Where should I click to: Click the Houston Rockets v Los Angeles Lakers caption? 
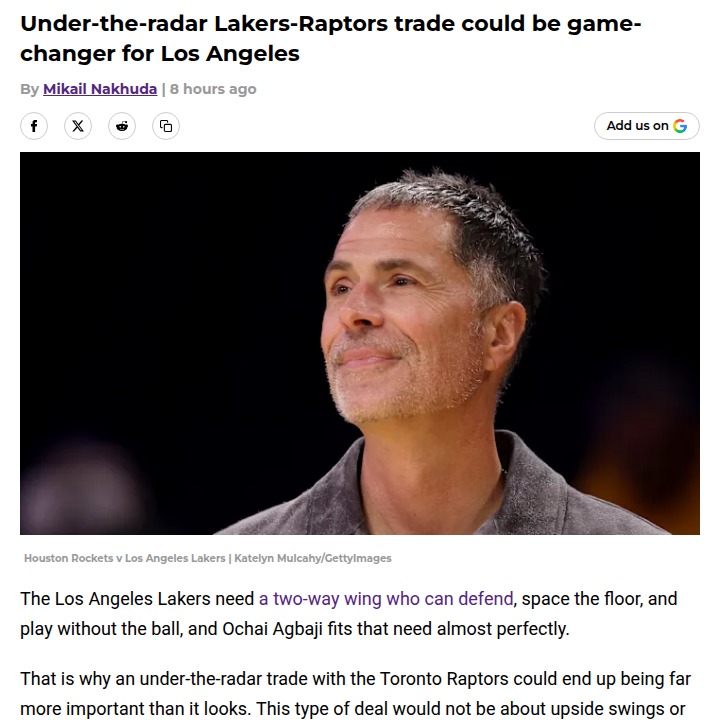[x=124, y=558]
